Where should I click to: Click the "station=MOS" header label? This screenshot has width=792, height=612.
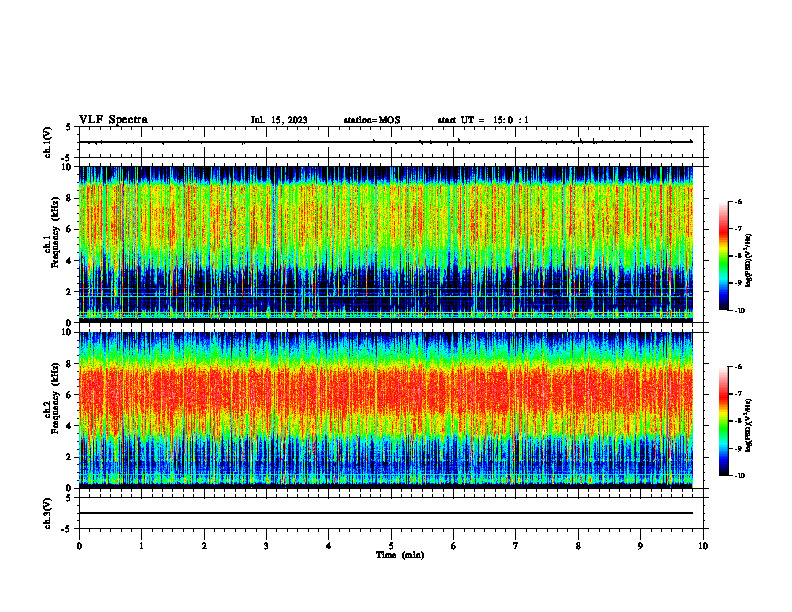372,120
